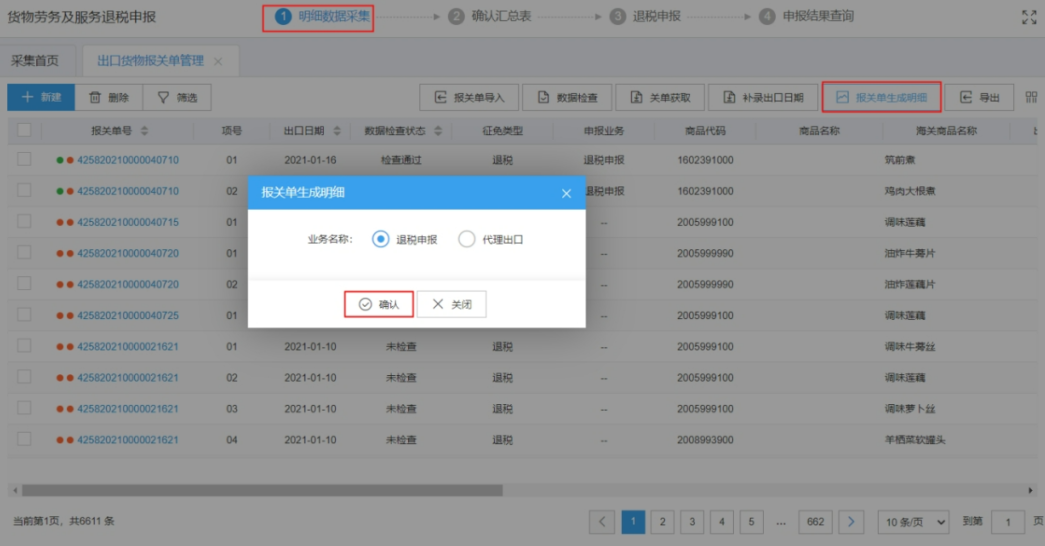Click the current page 1 button
Image resolution: width=1045 pixels, height=546 pixels.
point(633,522)
